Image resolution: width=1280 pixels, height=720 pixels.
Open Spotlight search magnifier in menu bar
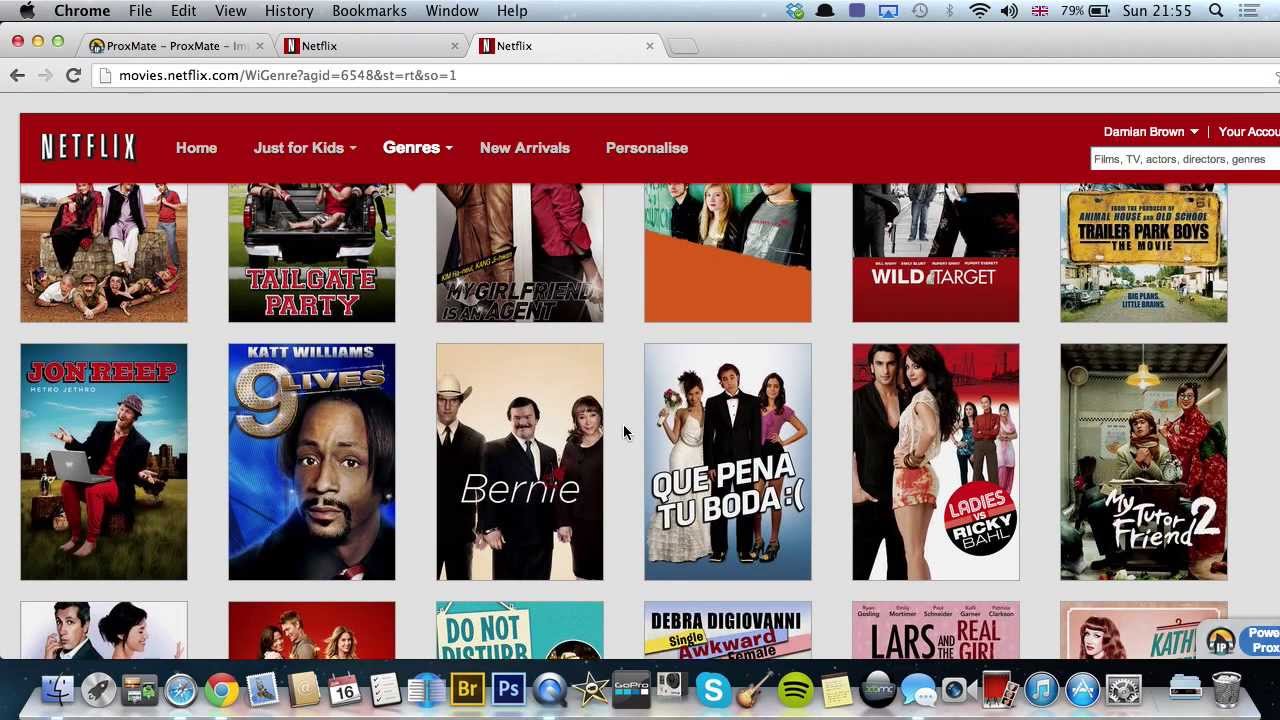point(1216,11)
